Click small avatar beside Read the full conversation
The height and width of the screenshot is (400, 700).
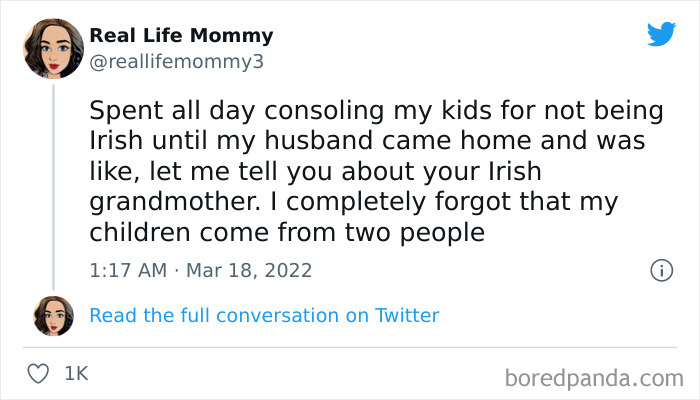(x=53, y=316)
